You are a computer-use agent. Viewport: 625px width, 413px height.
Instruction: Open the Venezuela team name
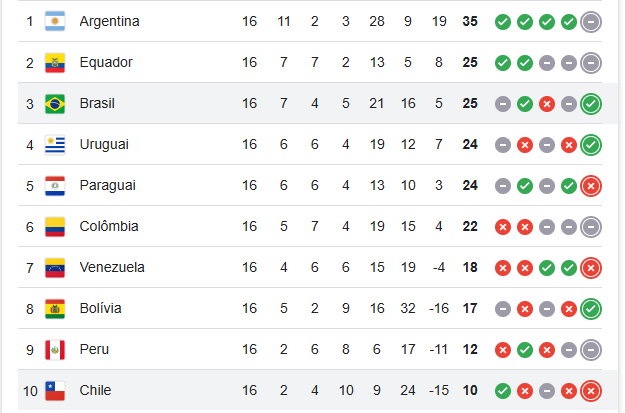tap(112, 267)
